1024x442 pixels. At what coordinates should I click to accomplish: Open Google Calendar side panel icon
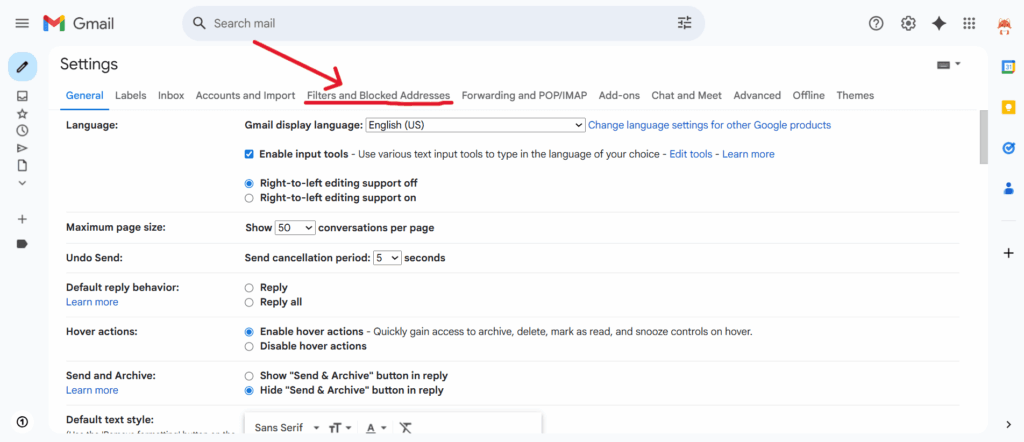click(1008, 67)
